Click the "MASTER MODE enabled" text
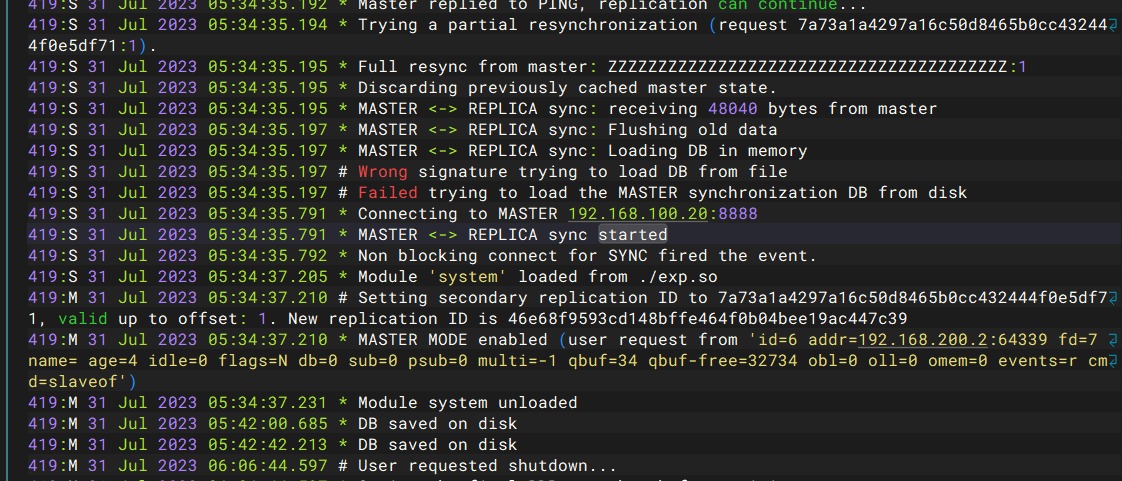Screen dimensions: 1122x481 [x=452, y=340]
